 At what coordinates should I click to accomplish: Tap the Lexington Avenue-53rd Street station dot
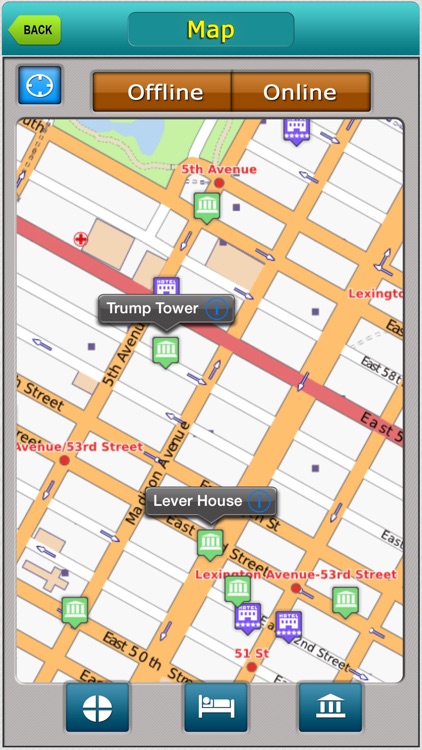[x=296, y=588]
